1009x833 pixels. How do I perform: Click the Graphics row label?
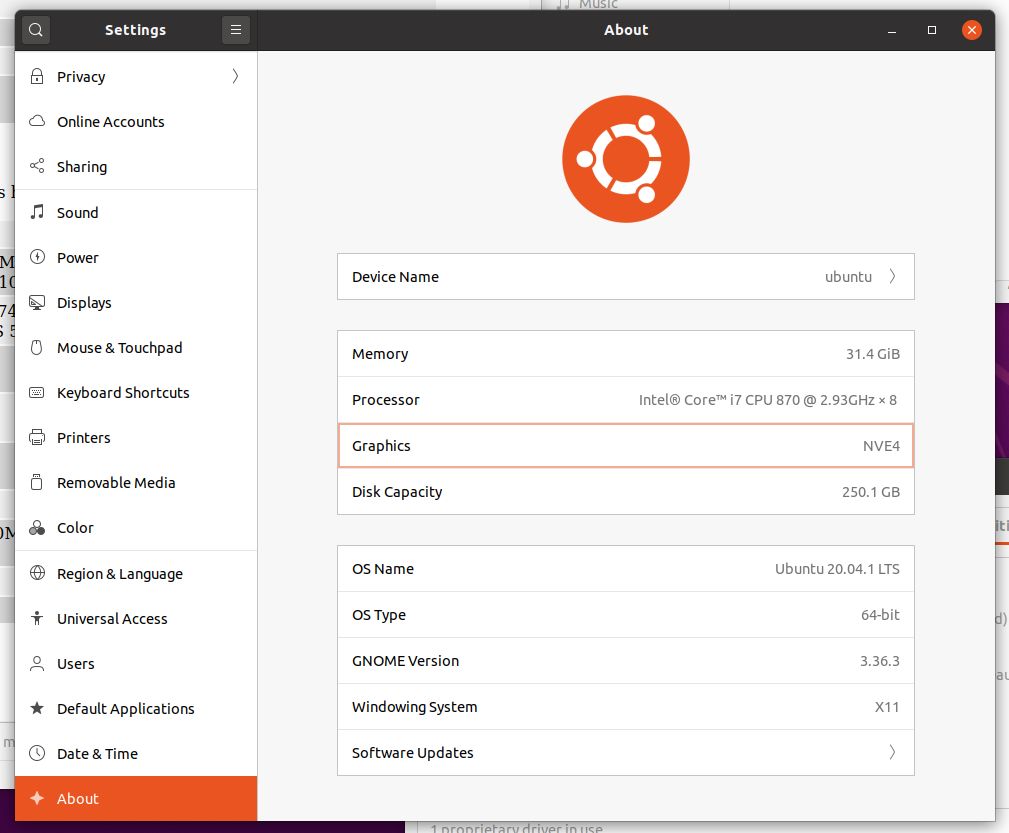coord(381,446)
